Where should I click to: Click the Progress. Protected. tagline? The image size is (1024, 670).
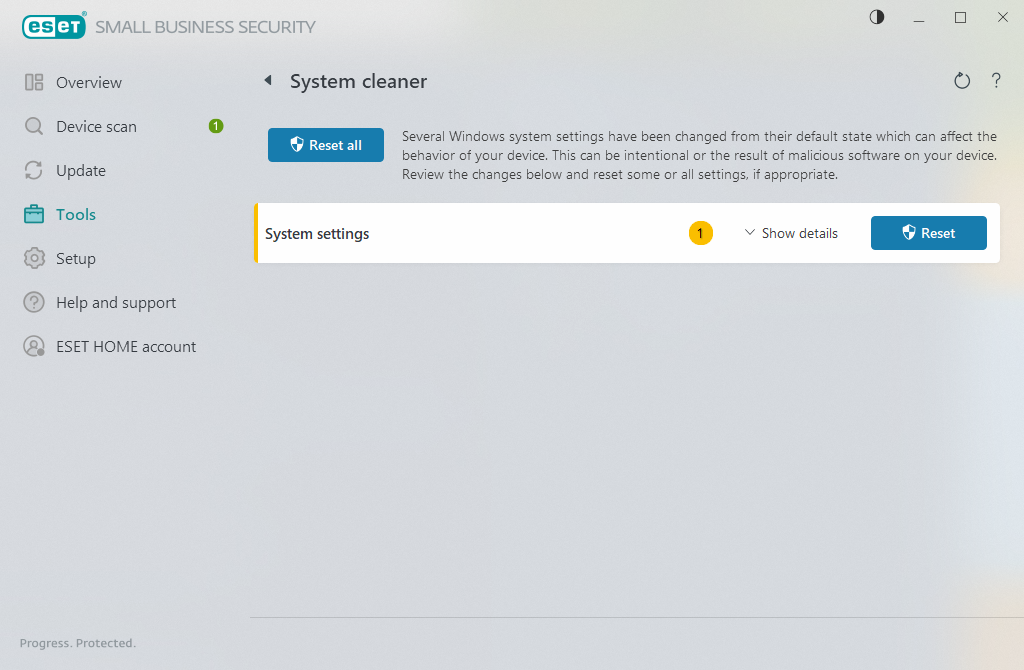click(x=78, y=643)
